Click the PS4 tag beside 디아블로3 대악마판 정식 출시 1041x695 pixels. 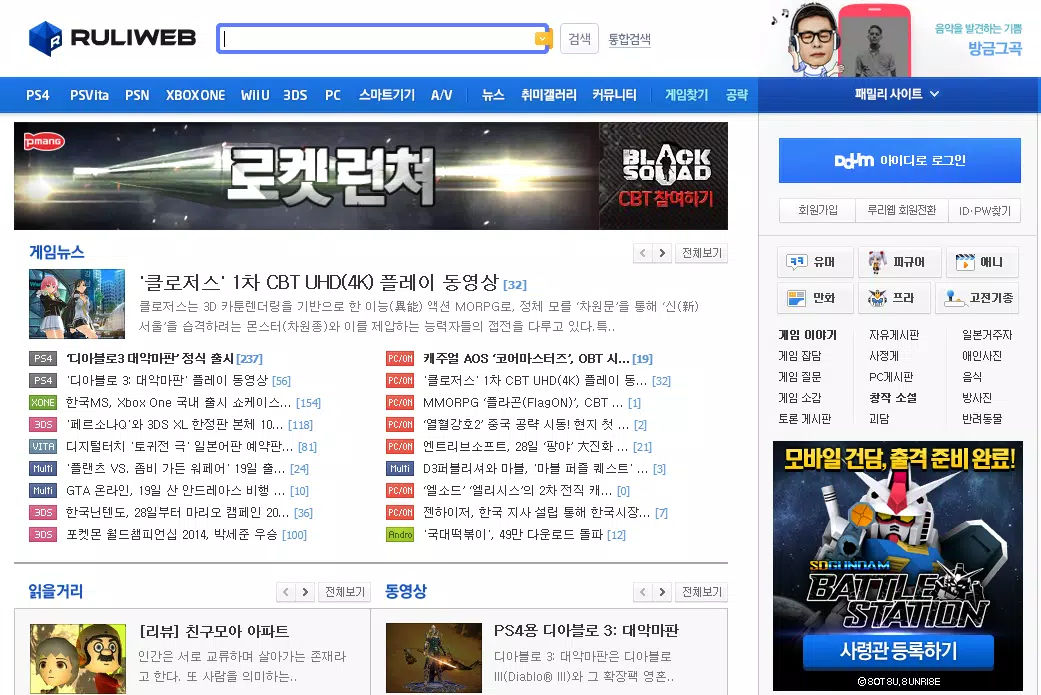pyautogui.click(x=42, y=358)
